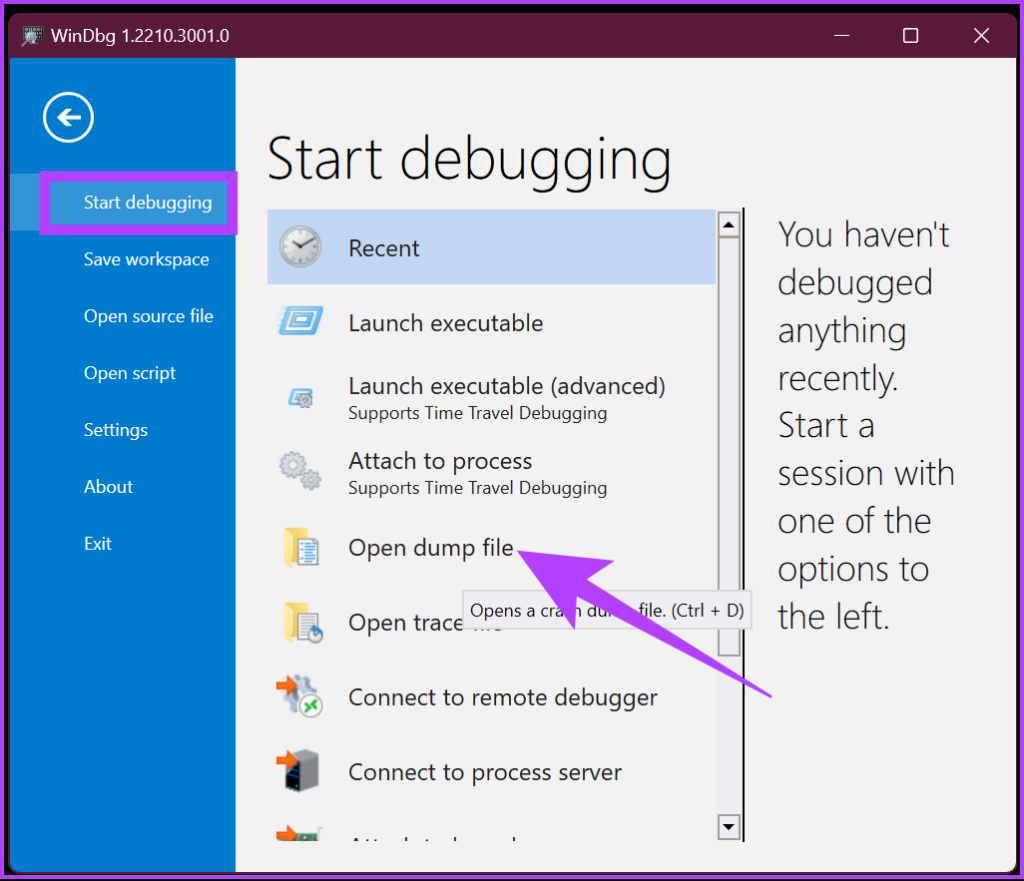Maximize the WinDbg window

coord(910,35)
